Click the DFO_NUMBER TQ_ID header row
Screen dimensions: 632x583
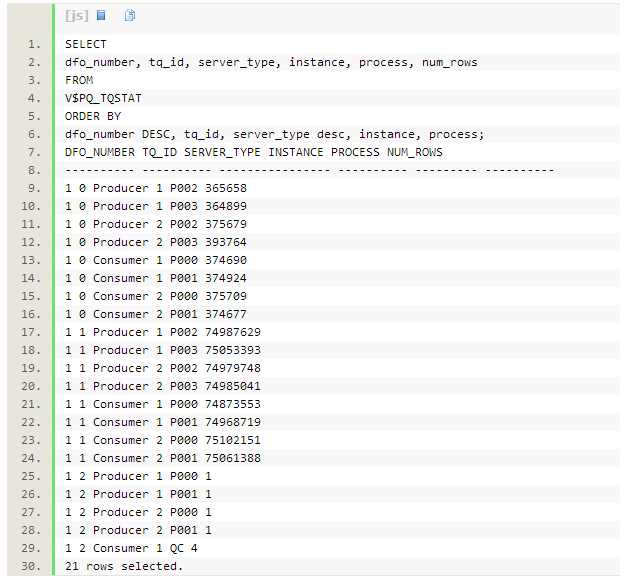[x=254, y=152]
